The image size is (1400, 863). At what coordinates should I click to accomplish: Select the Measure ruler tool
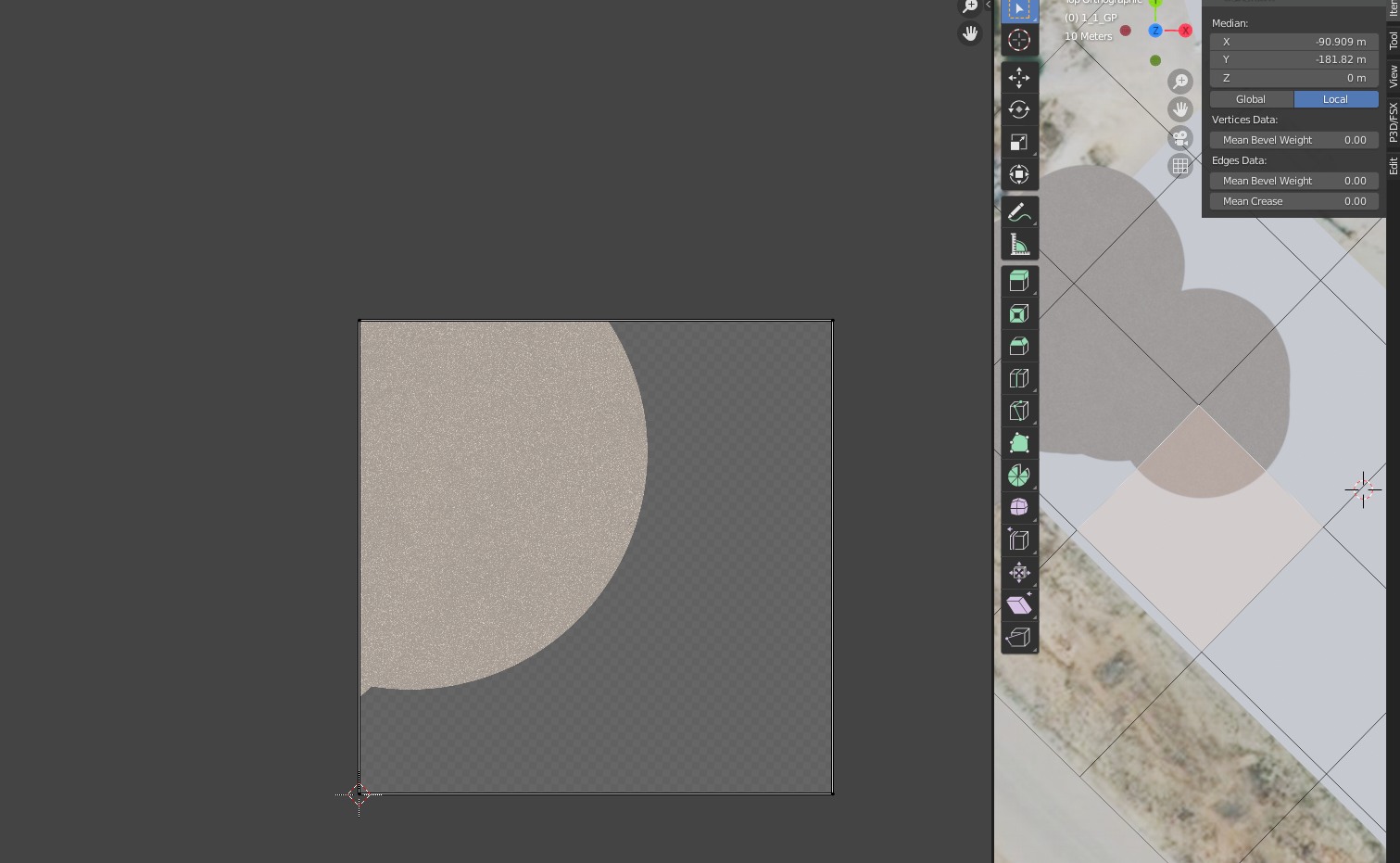(x=1018, y=245)
